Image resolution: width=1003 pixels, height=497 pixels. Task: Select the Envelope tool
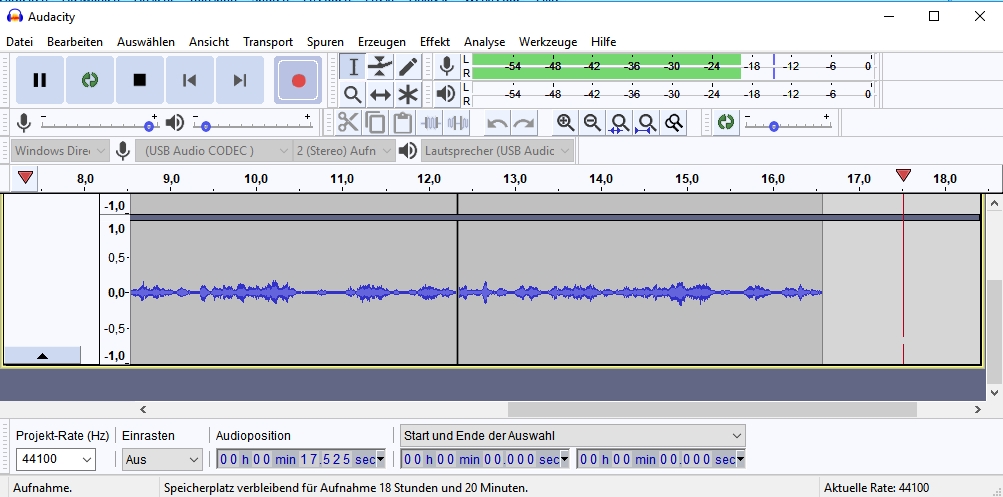[380, 67]
